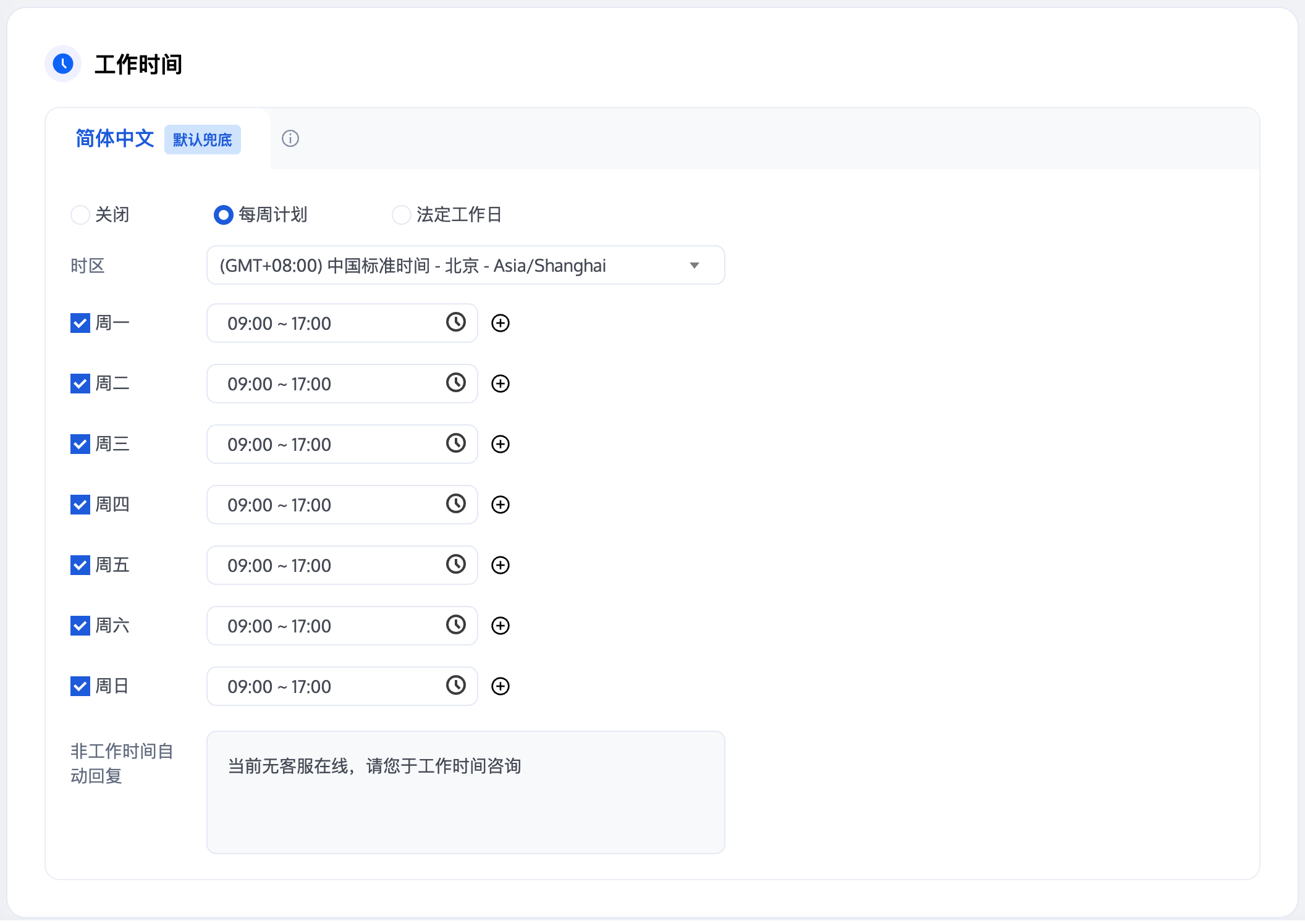1305x924 pixels.
Task: Add a time slot for 周日
Action: [500, 686]
